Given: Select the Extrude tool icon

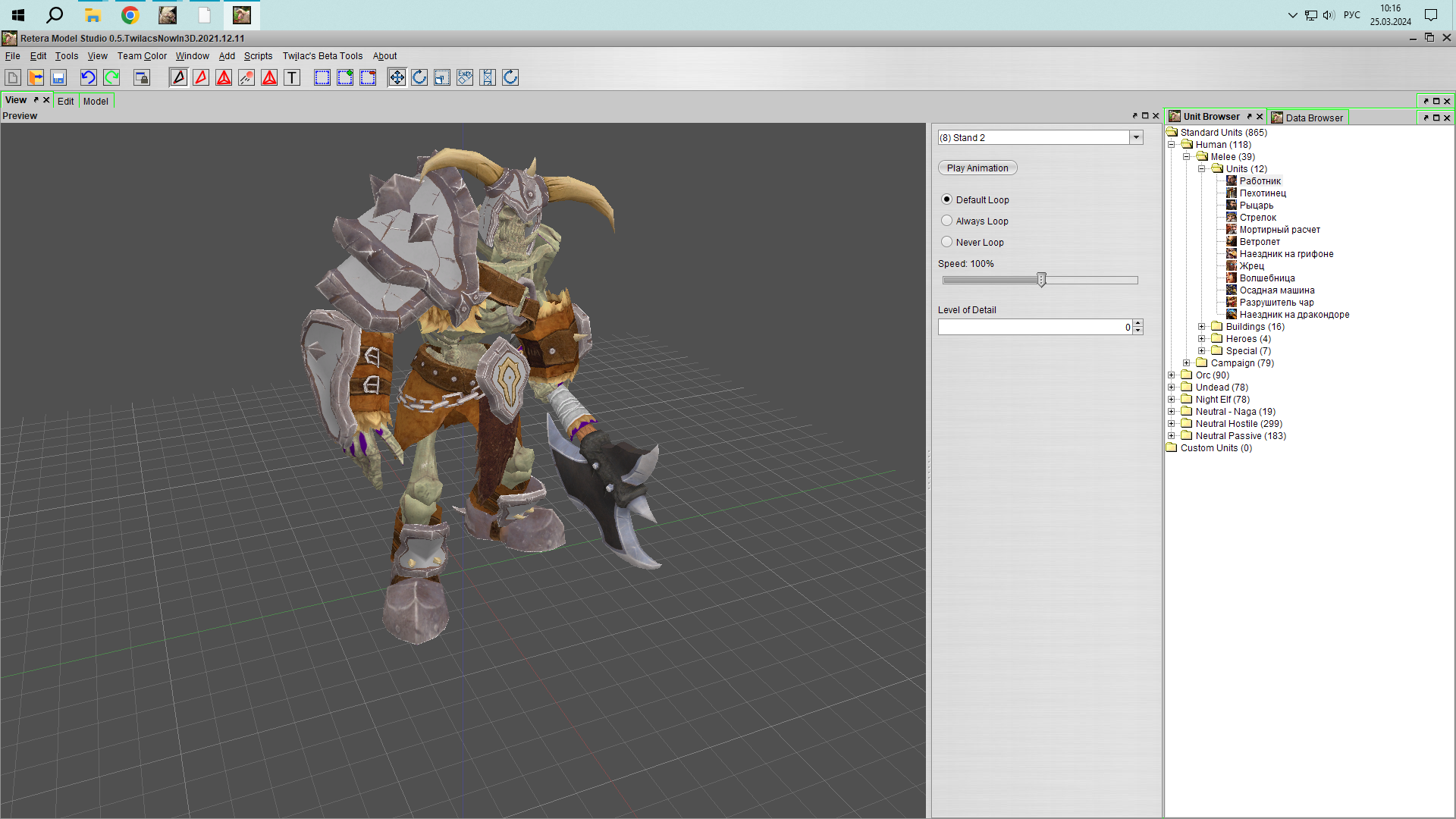Looking at the screenshot, I should point(465,77).
